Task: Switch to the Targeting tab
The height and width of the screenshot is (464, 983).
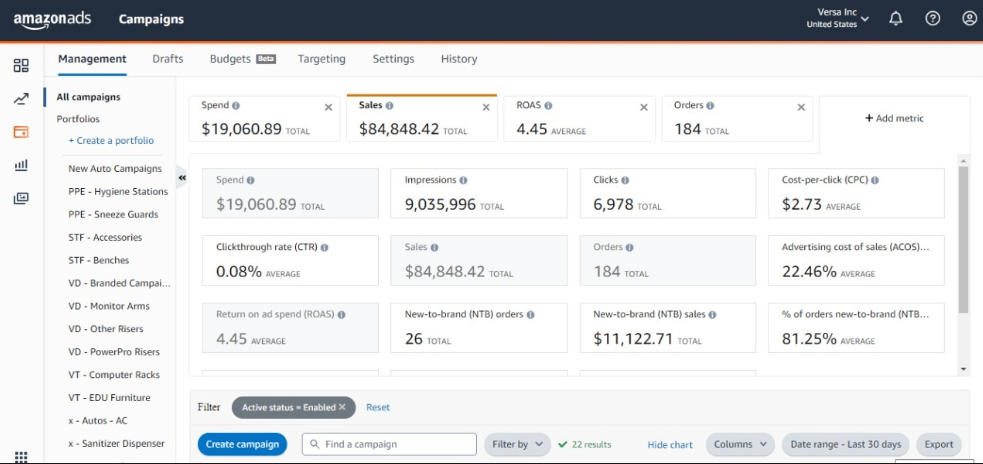Action: tap(322, 59)
